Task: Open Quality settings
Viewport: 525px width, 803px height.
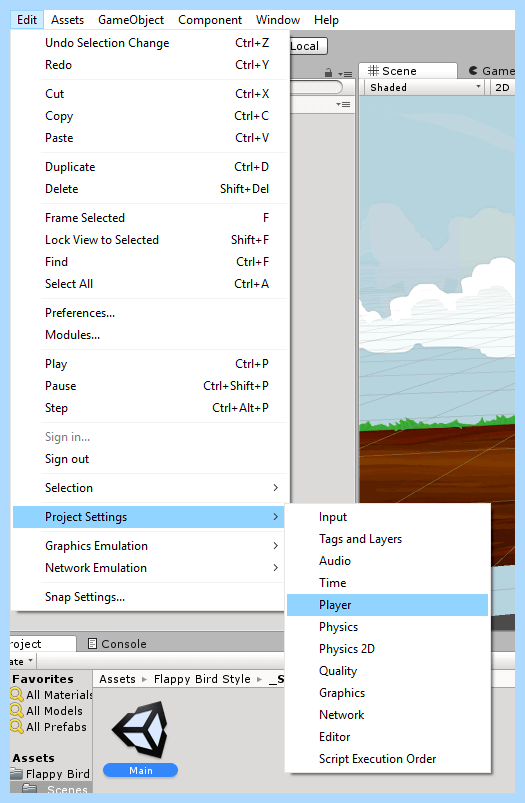Action: pos(387,671)
